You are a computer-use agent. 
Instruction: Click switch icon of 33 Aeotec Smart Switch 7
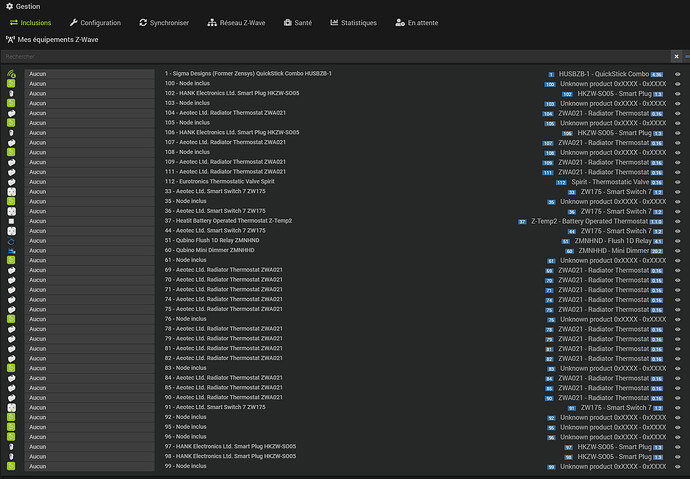11,191
